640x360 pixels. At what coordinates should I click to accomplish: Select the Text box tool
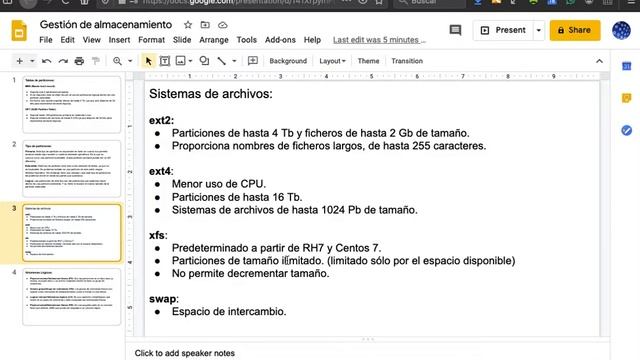pyautogui.click(x=164, y=61)
